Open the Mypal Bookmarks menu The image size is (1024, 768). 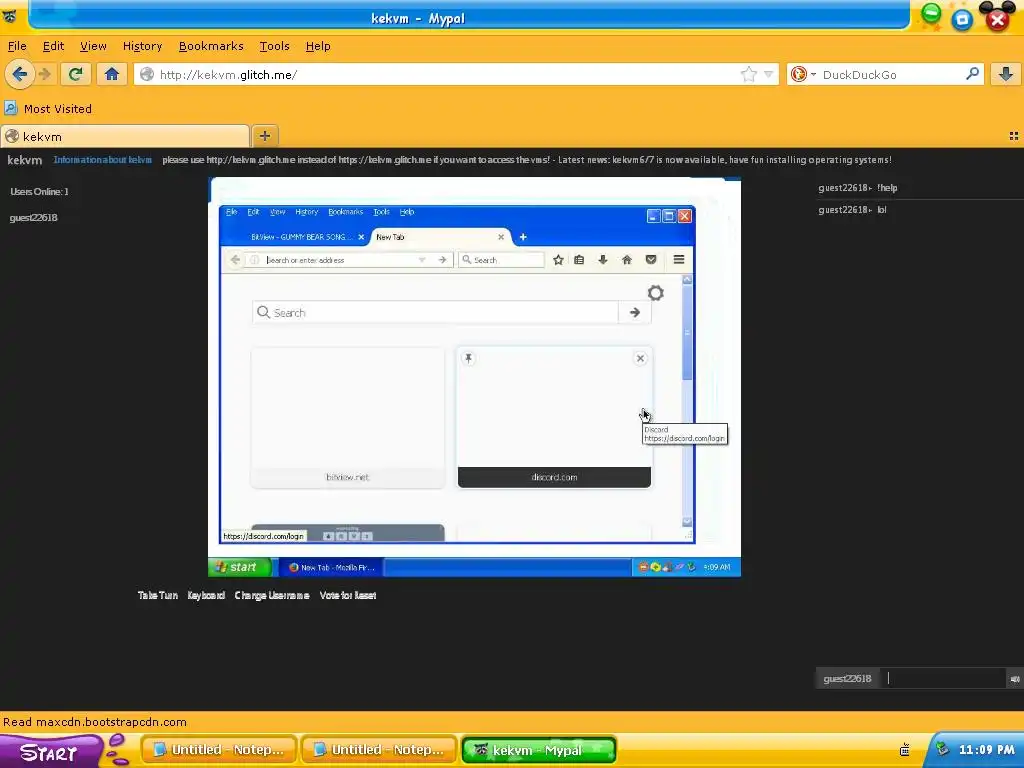click(211, 46)
